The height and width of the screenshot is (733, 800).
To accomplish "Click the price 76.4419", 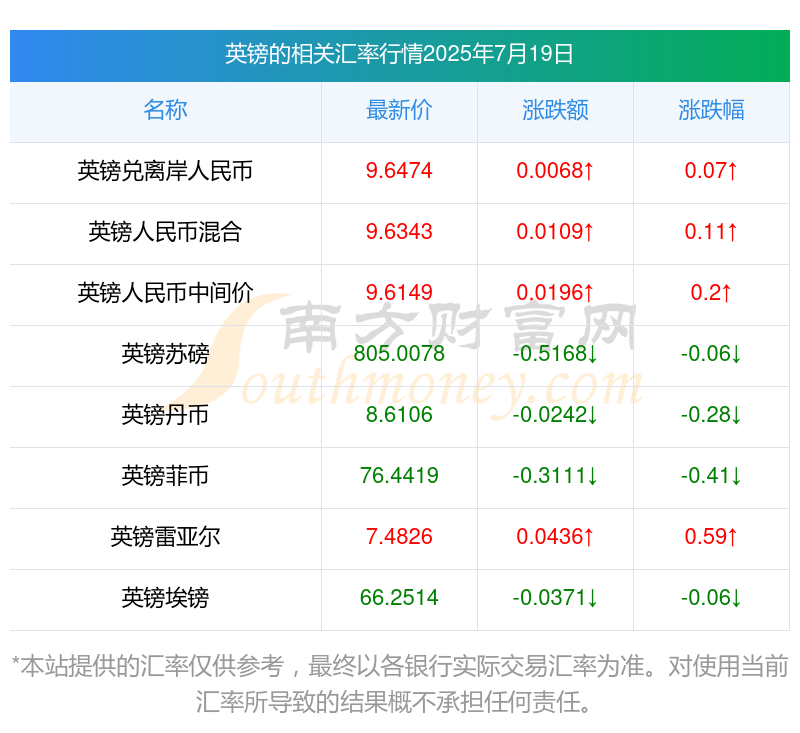I will 399,476.
